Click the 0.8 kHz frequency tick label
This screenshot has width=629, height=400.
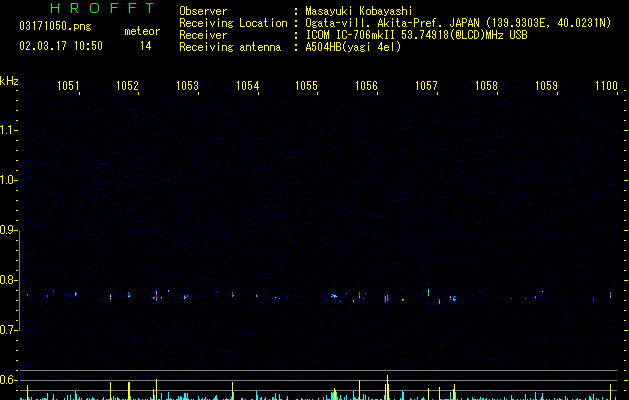8,280
